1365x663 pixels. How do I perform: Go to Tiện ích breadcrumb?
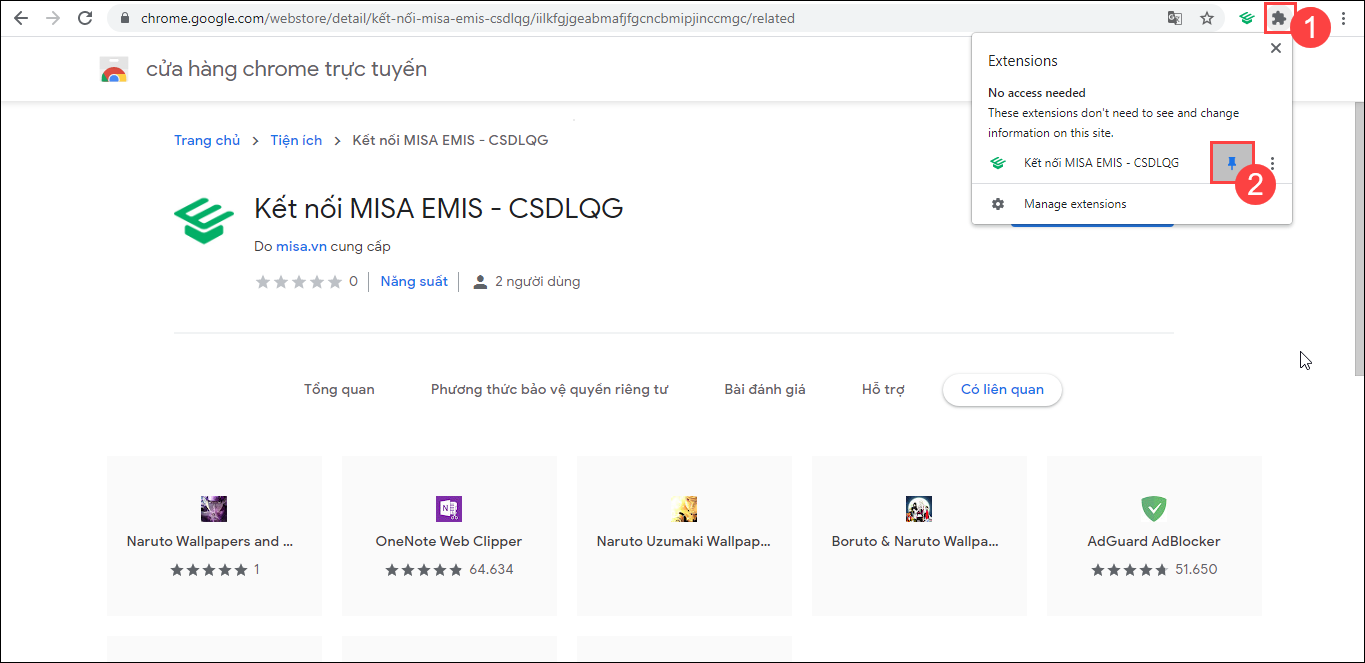pyautogui.click(x=296, y=140)
